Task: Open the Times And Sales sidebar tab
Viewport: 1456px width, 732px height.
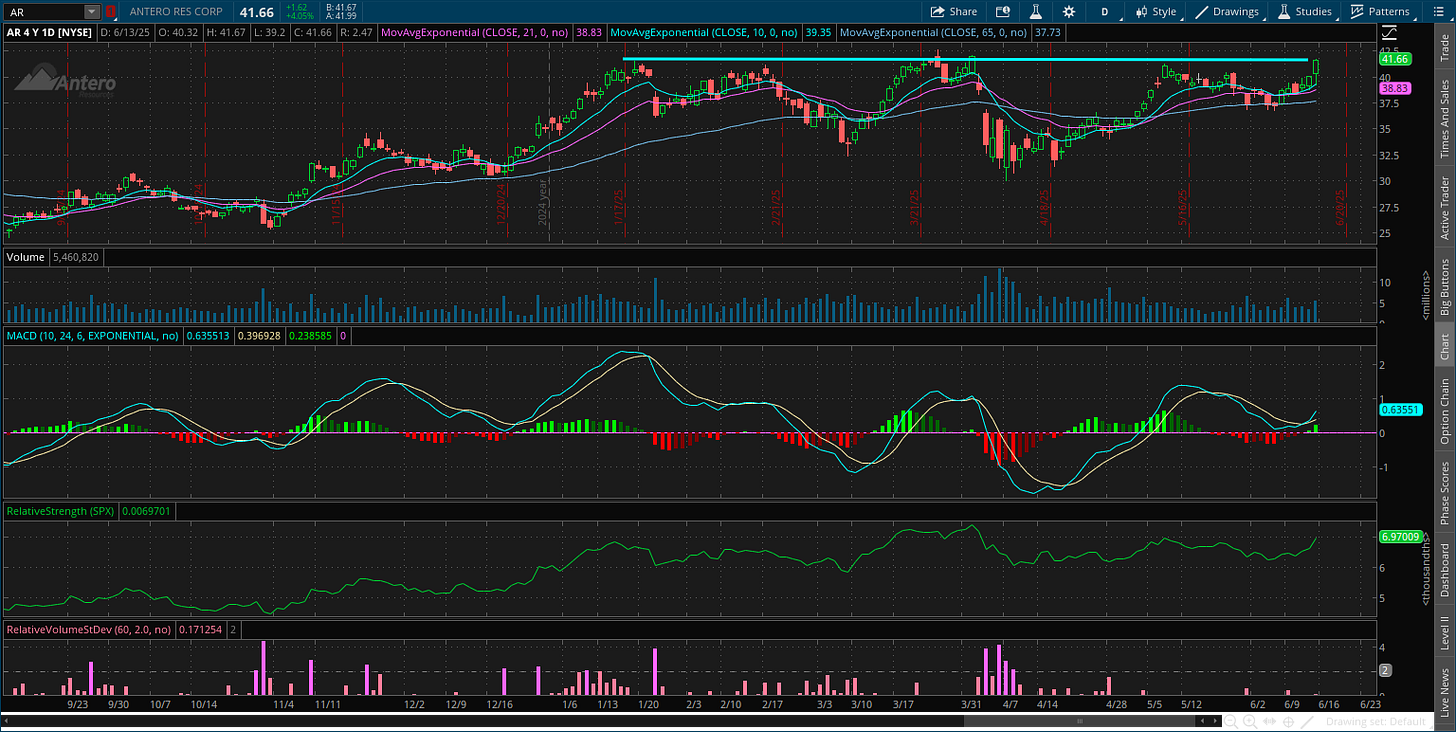Action: (1444, 119)
